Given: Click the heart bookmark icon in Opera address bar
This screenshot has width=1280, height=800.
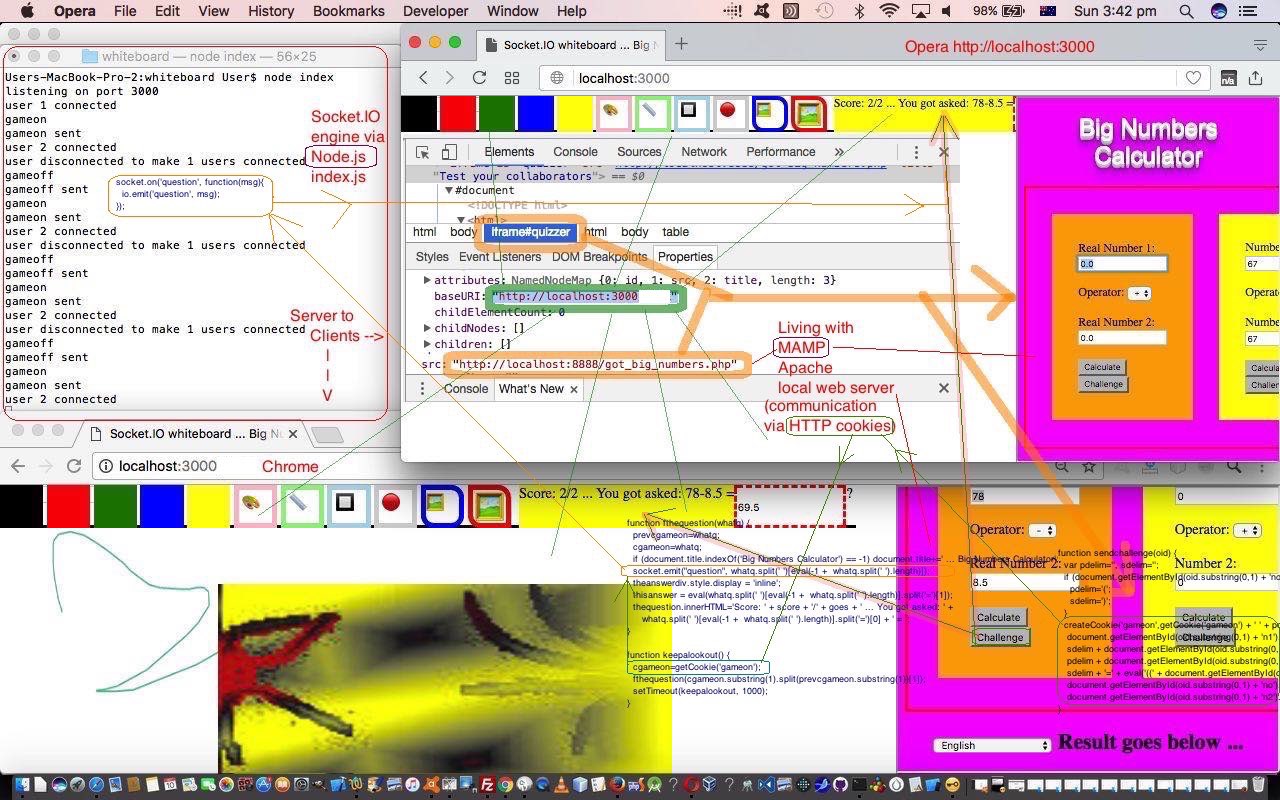Looking at the screenshot, I should (1193, 78).
